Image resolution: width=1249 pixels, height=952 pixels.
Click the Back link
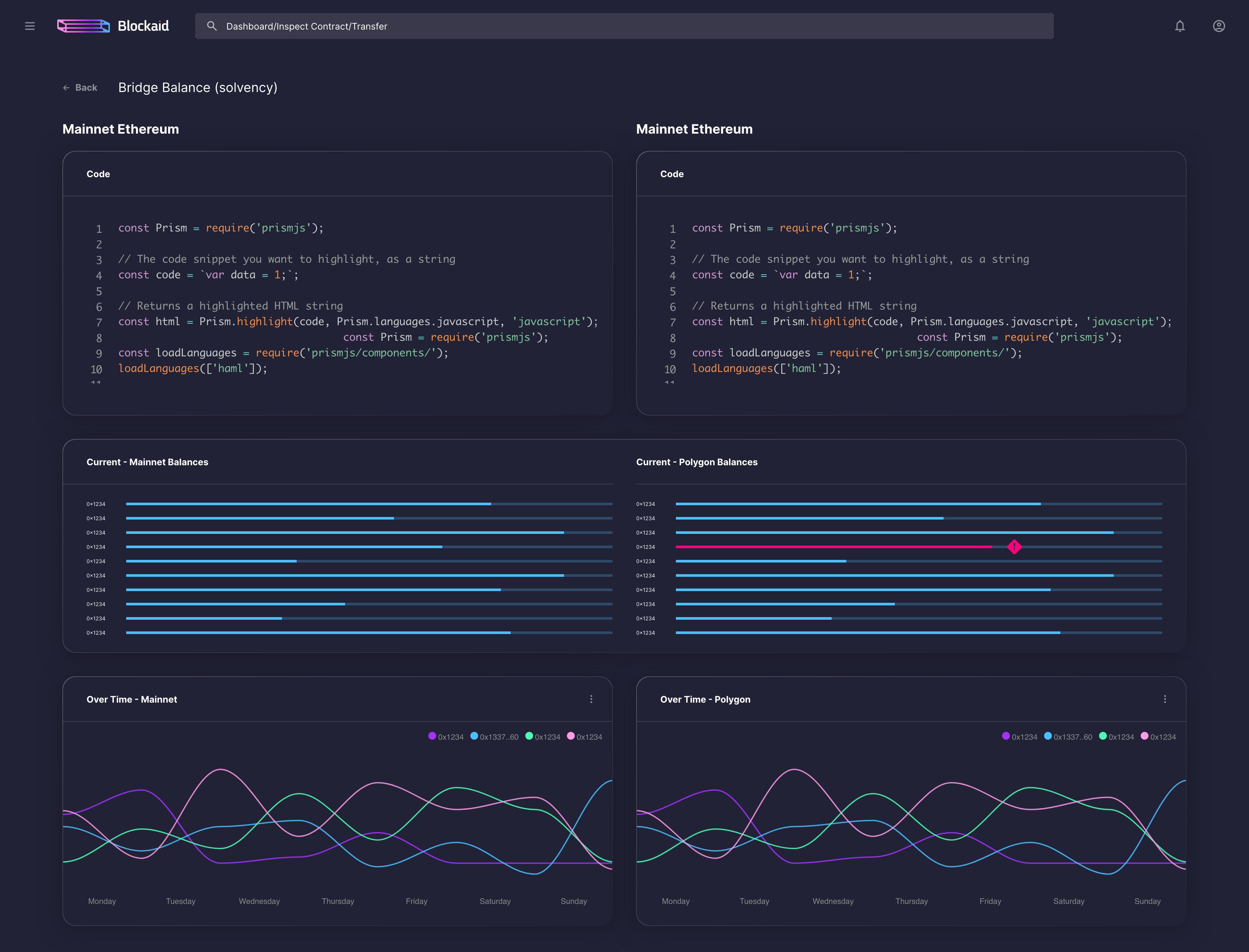86,88
